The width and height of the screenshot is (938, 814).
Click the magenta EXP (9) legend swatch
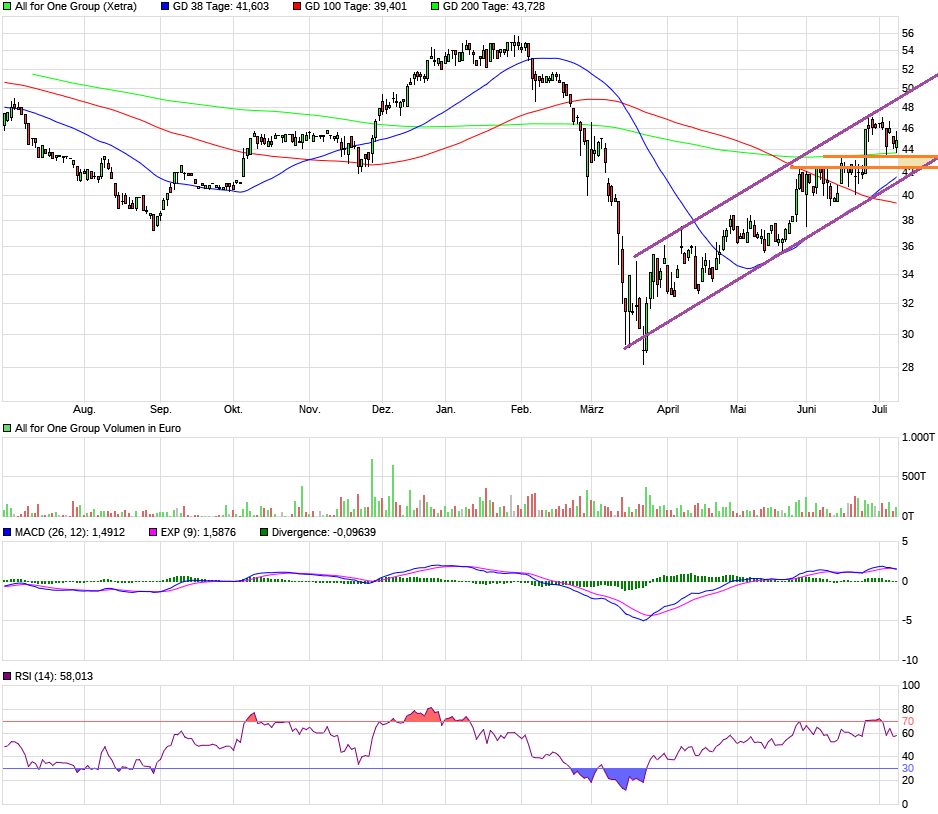coord(153,533)
